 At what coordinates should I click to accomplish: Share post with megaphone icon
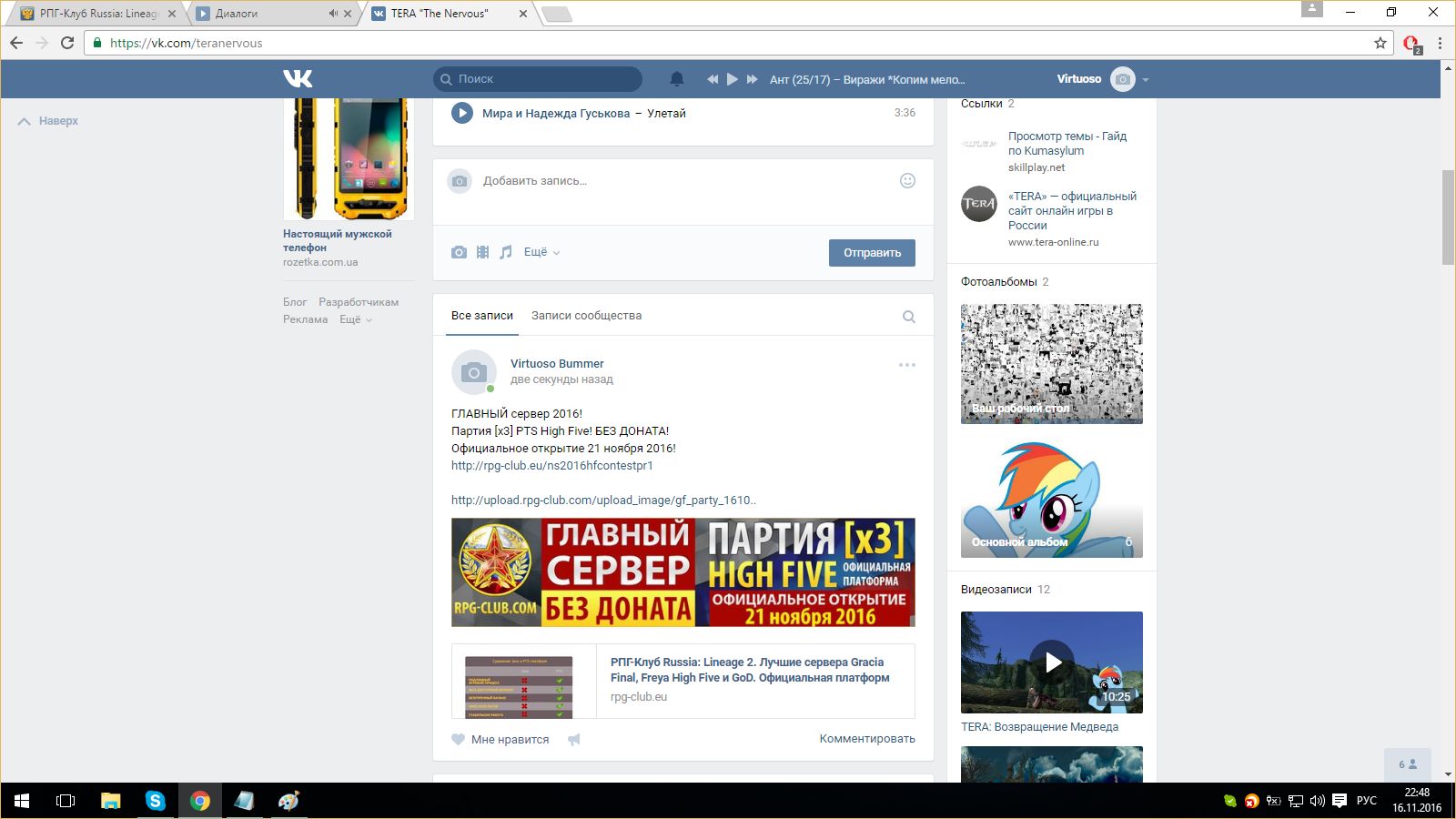(x=574, y=740)
